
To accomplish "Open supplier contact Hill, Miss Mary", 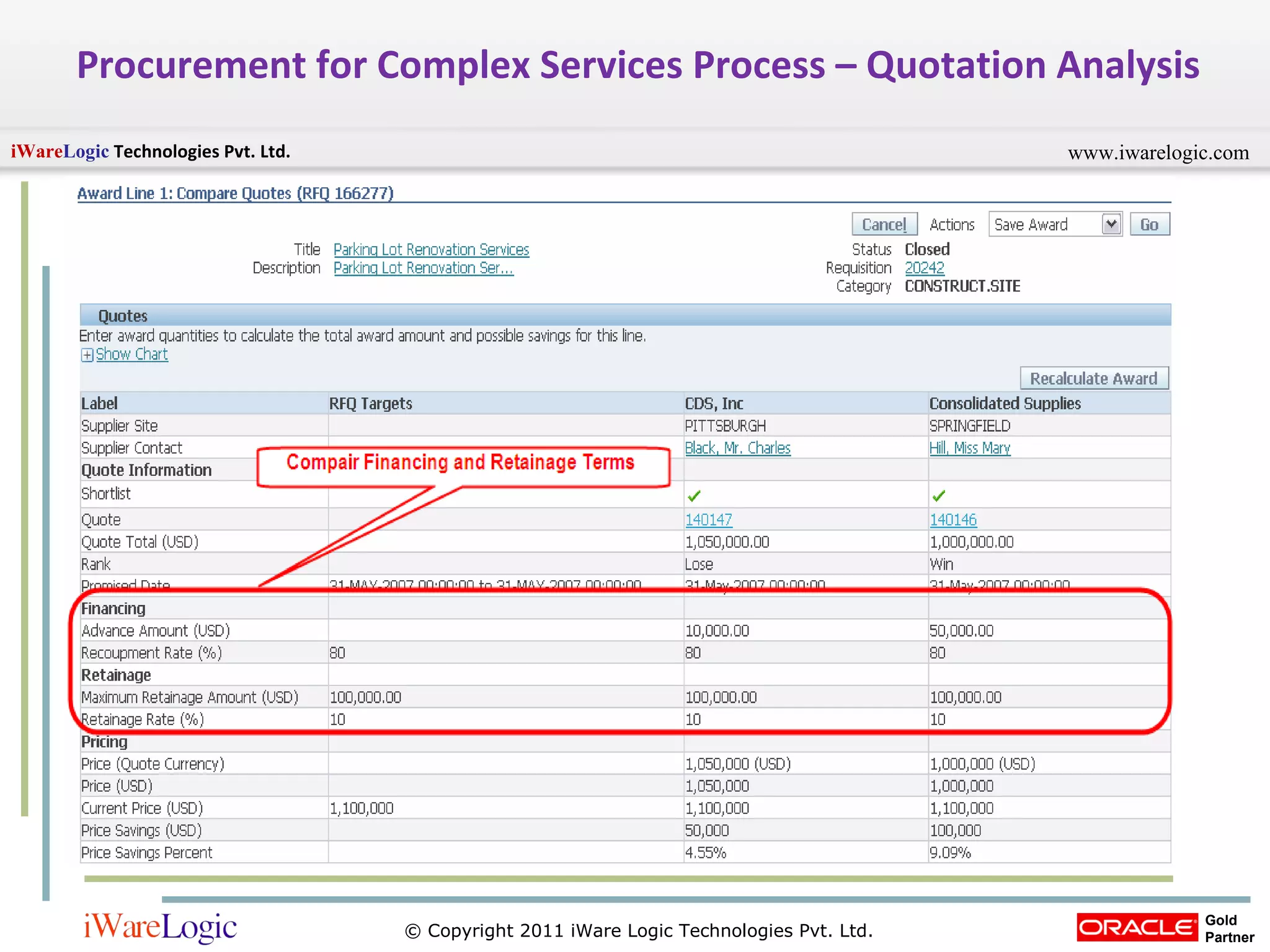I will point(970,447).
